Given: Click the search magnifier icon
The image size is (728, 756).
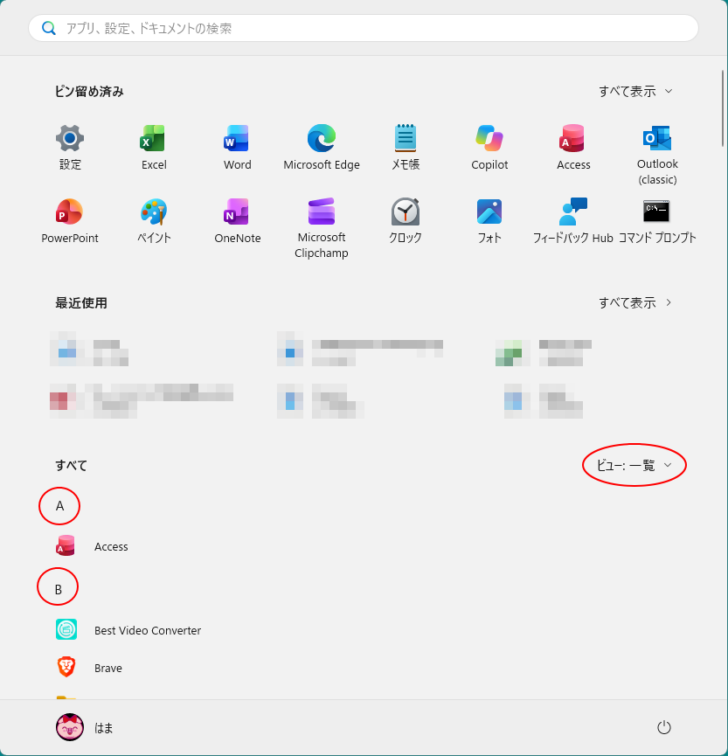Looking at the screenshot, I should [x=49, y=28].
